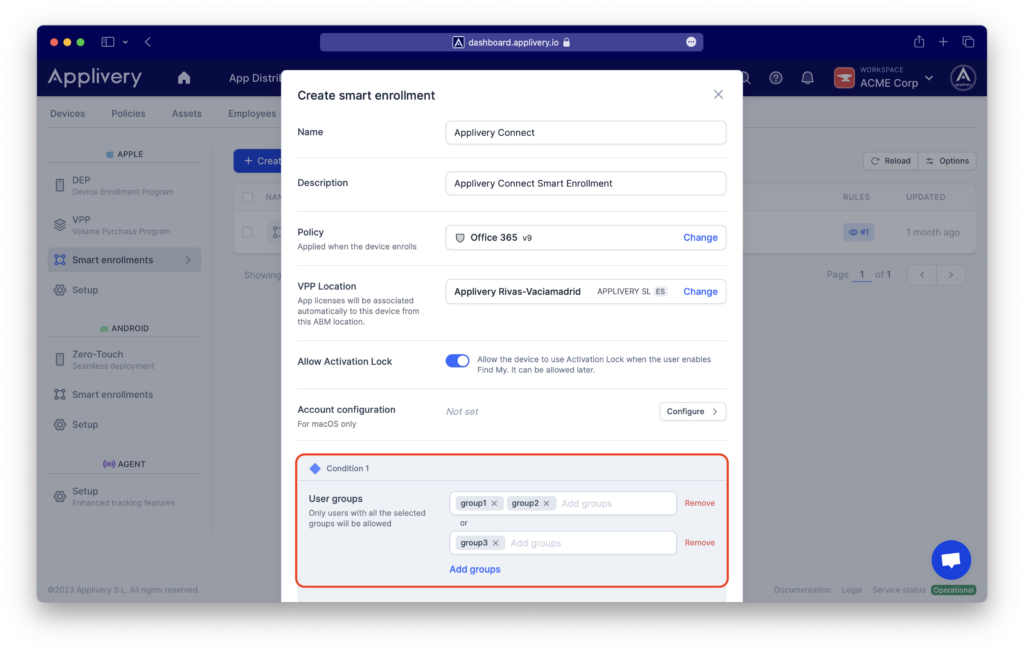
Task: Click Apple Setup gear icon
Action: [x=59, y=290]
